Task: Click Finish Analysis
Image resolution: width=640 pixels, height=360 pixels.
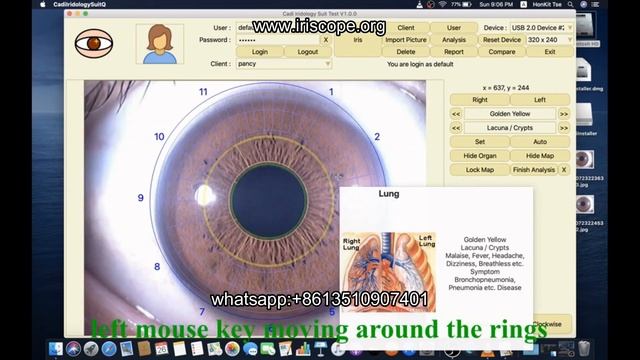Action: 534,170
